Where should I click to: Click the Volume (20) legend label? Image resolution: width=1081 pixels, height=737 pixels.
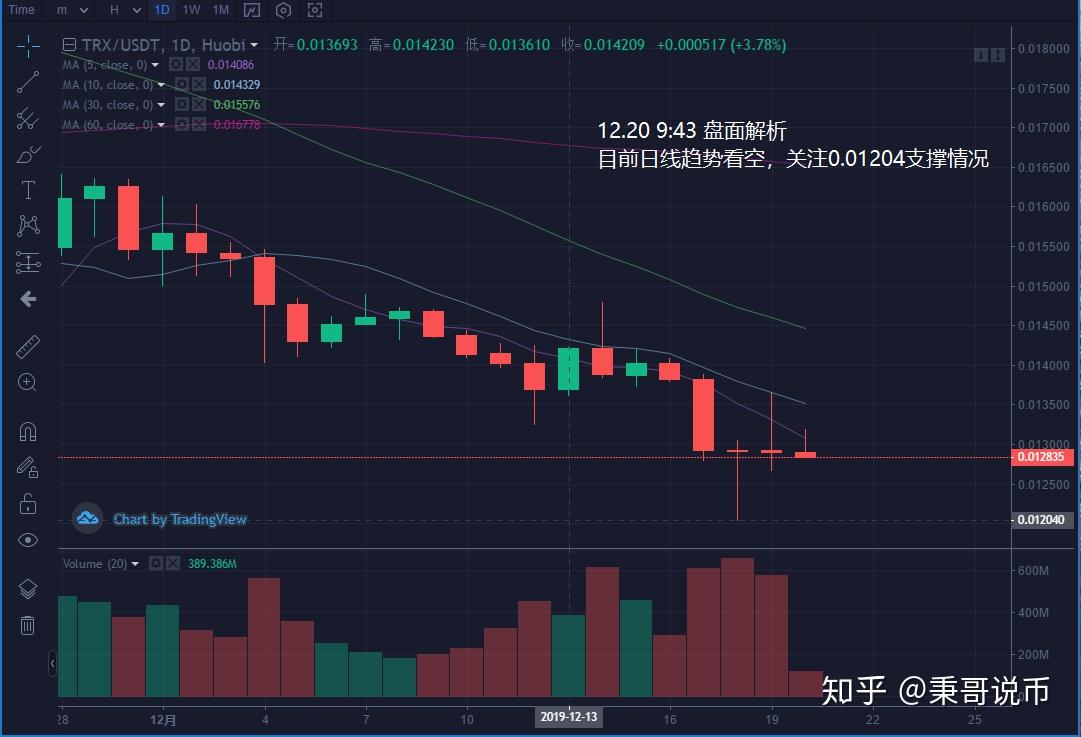[94, 564]
